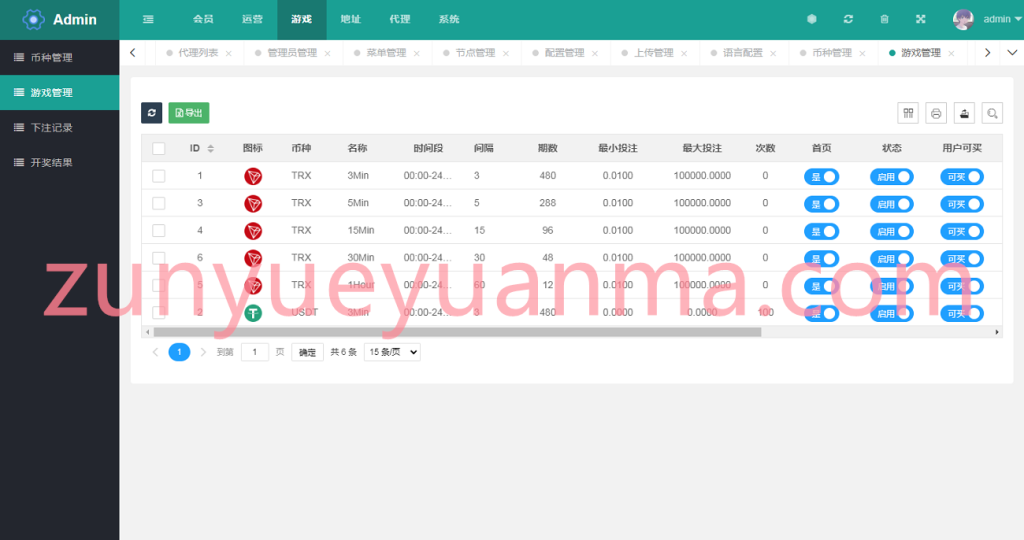Open 会员 top menu
Viewport: 1024px width, 540px height.
[x=203, y=20]
